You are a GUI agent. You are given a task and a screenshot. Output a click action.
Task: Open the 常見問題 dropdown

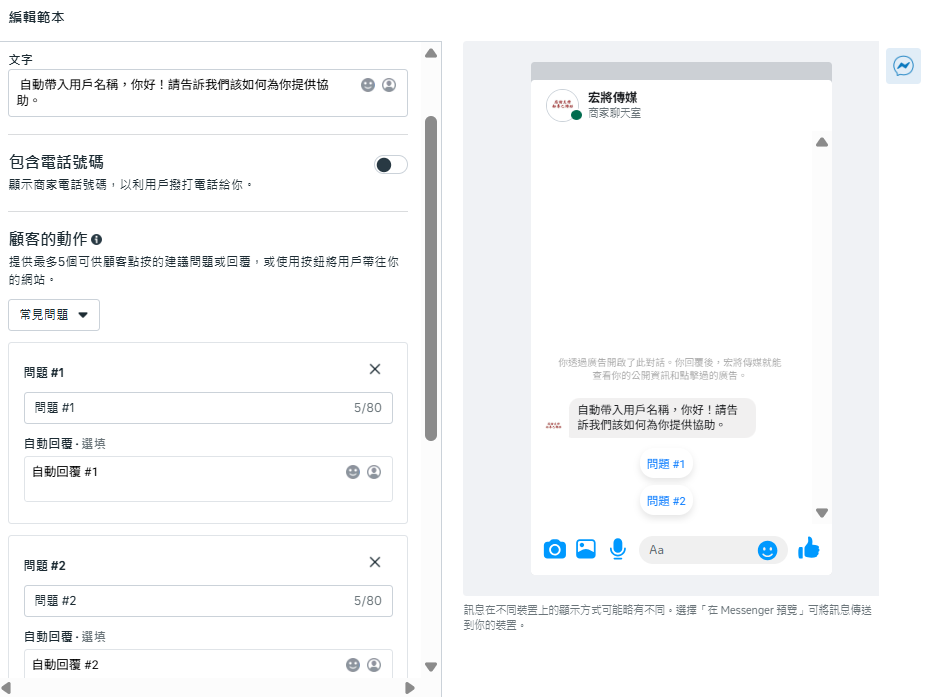coord(54,315)
